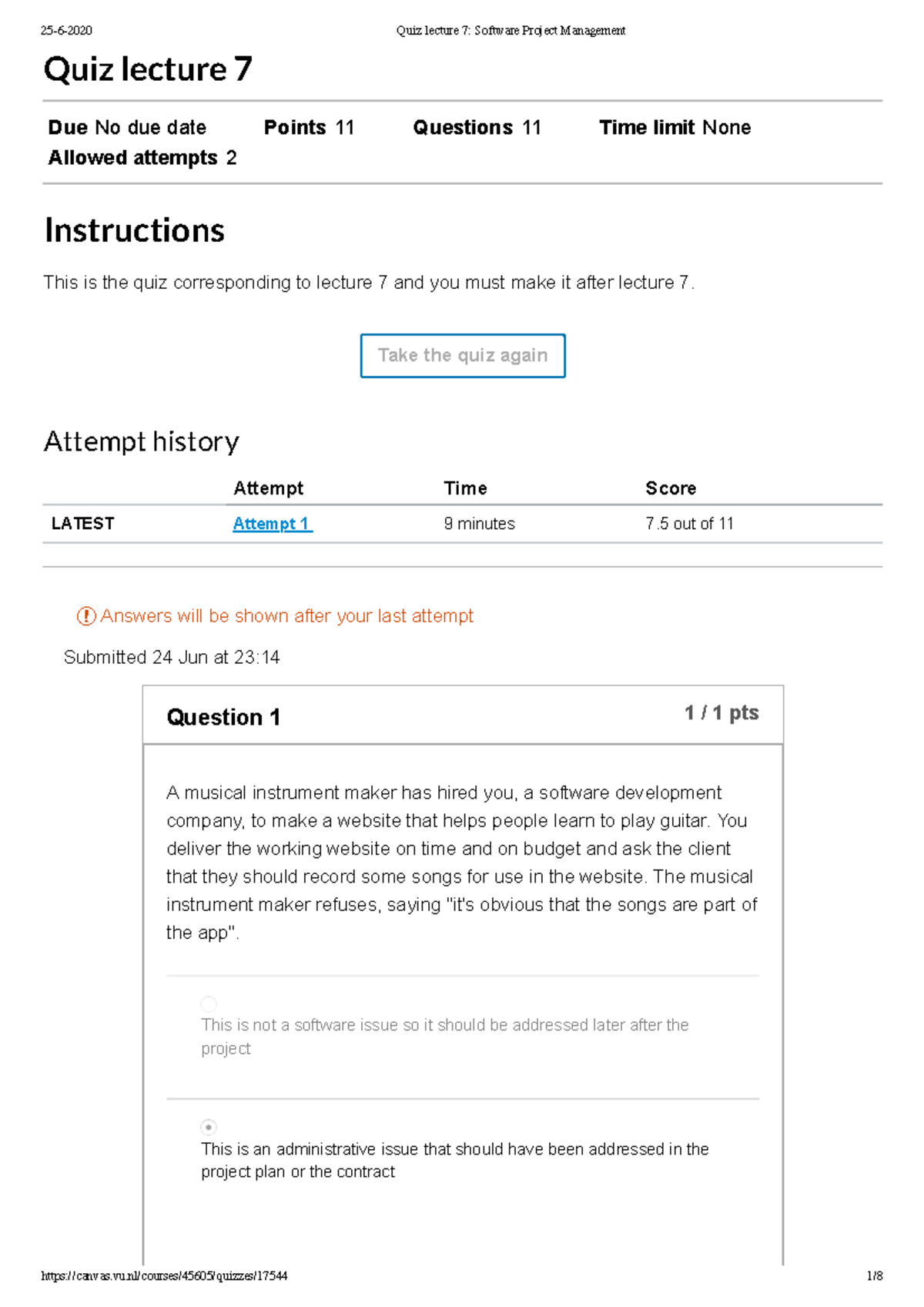
Task: Click the 1 / 1 pts score label
Action: pos(721,713)
